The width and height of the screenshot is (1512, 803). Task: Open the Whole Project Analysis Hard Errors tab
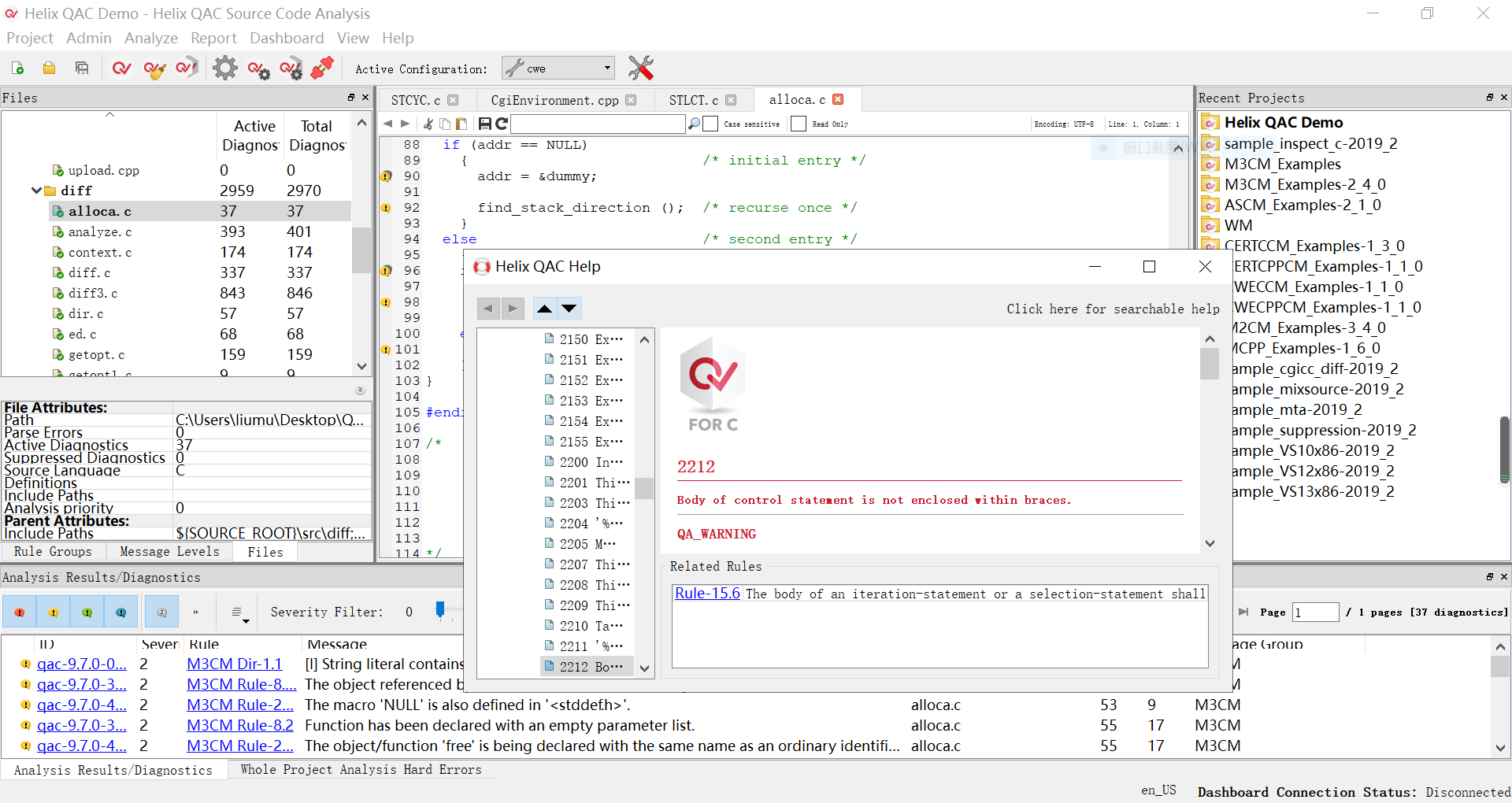coord(361,770)
